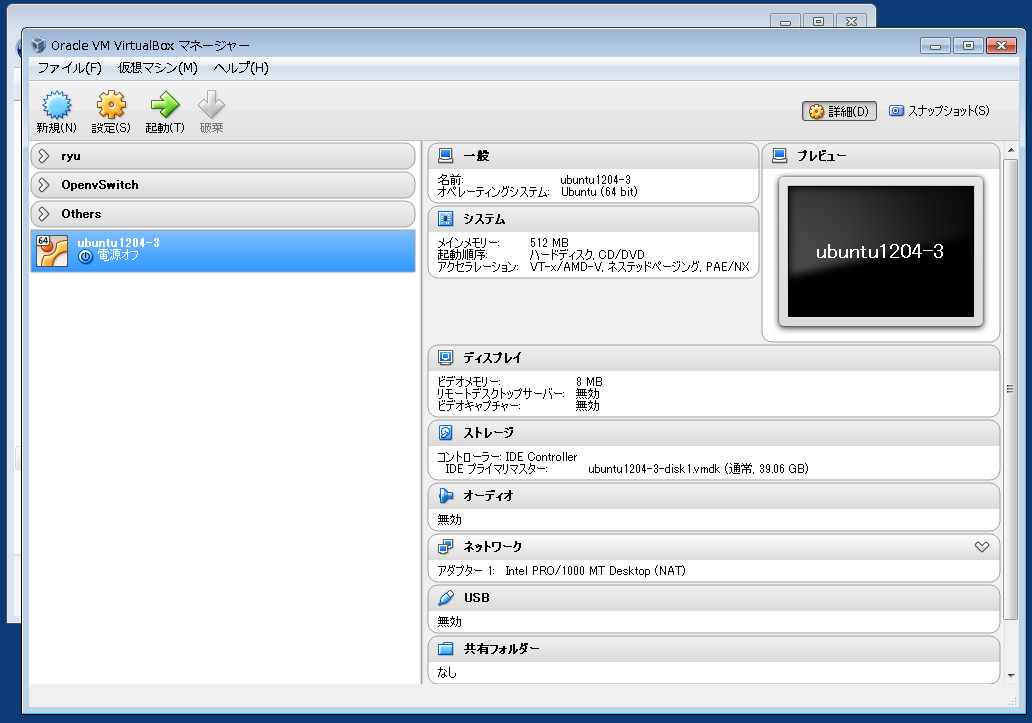Click the ubuntu1204-3 preview thumbnail
The height and width of the screenshot is (723, 1032).
(x=879, y=251)
